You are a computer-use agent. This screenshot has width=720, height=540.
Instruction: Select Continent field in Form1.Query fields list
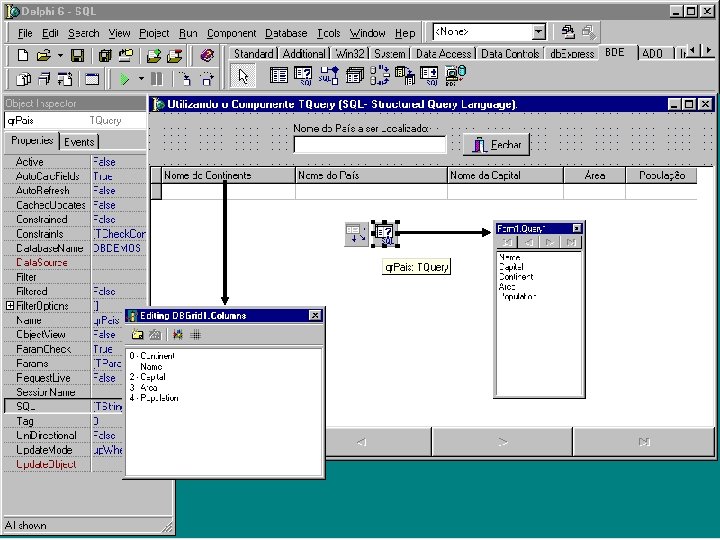coord(516,277)
